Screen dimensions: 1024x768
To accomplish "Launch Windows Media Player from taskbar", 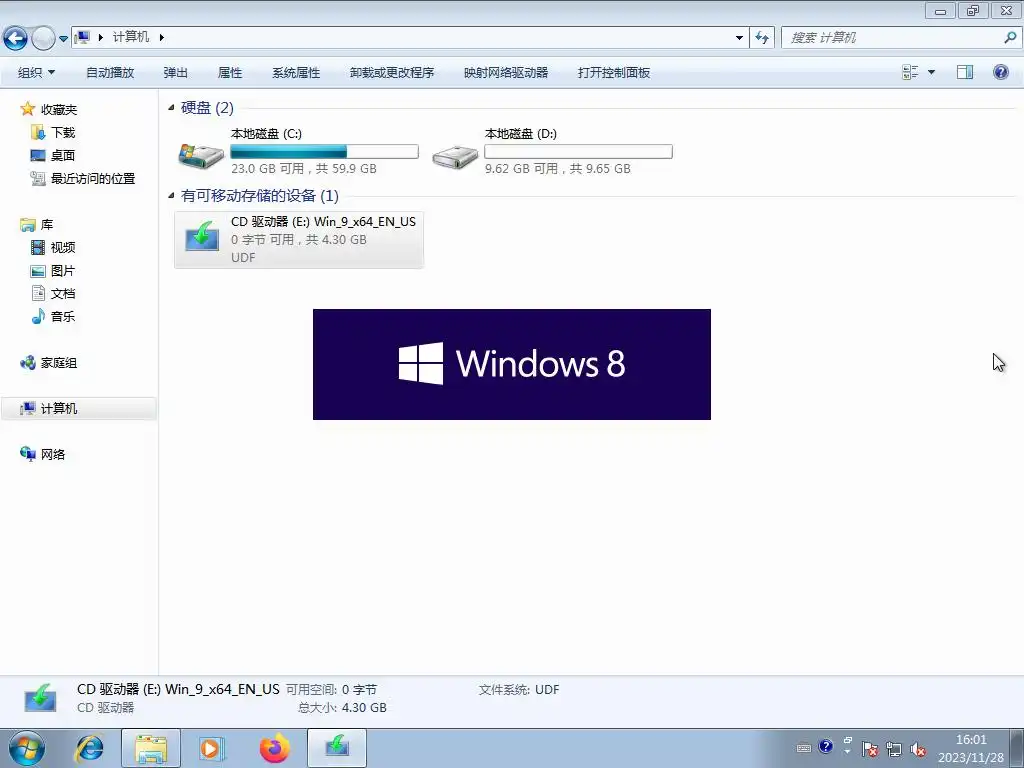I will click(x=212, y=748).
